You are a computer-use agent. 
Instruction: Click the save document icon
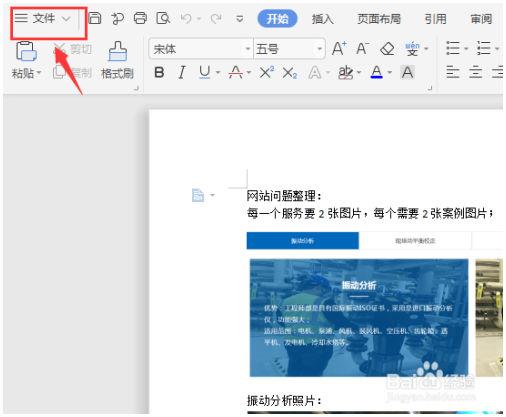(x=95, y=18)
